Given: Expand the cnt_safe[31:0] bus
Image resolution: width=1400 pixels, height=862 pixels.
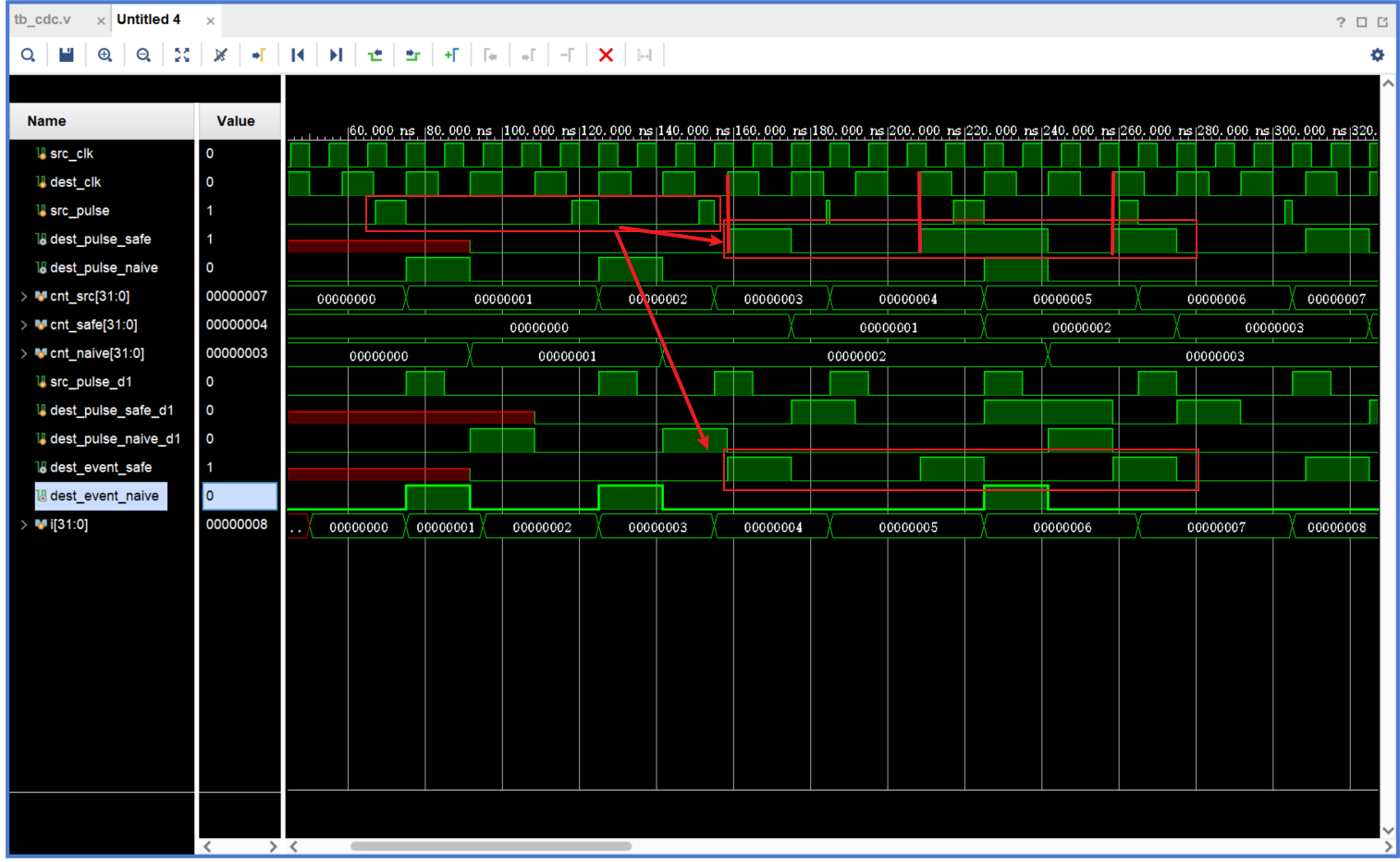Looking at the screenshot, I should click(24, 326).
